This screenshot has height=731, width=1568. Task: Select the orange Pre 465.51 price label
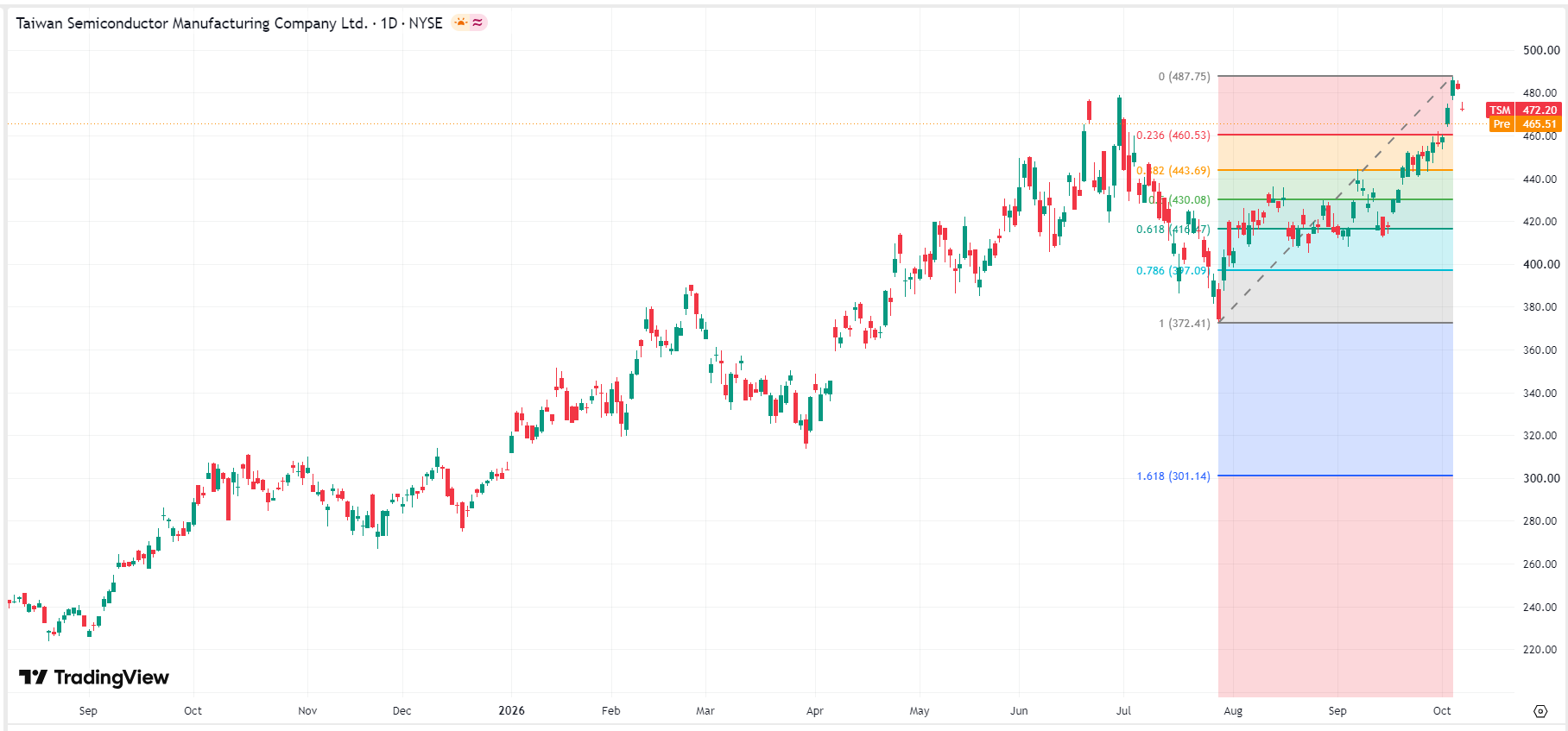pos(1527,124)
